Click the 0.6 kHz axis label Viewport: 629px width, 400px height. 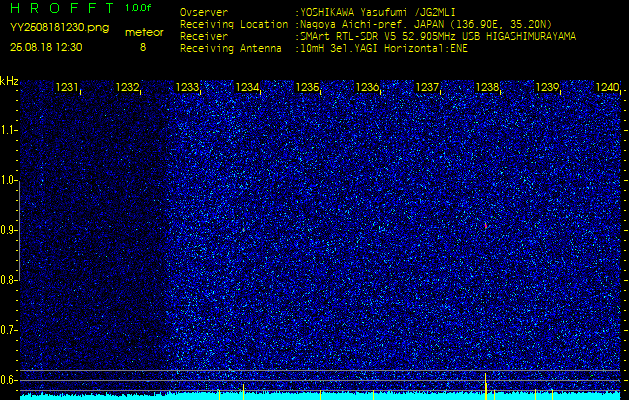tap(8, 380)
